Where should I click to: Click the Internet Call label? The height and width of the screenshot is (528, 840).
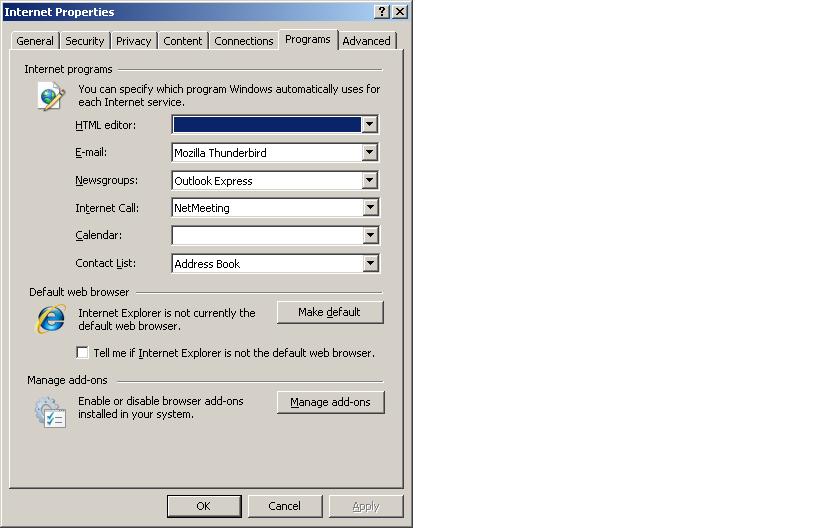tap(107, 208)
